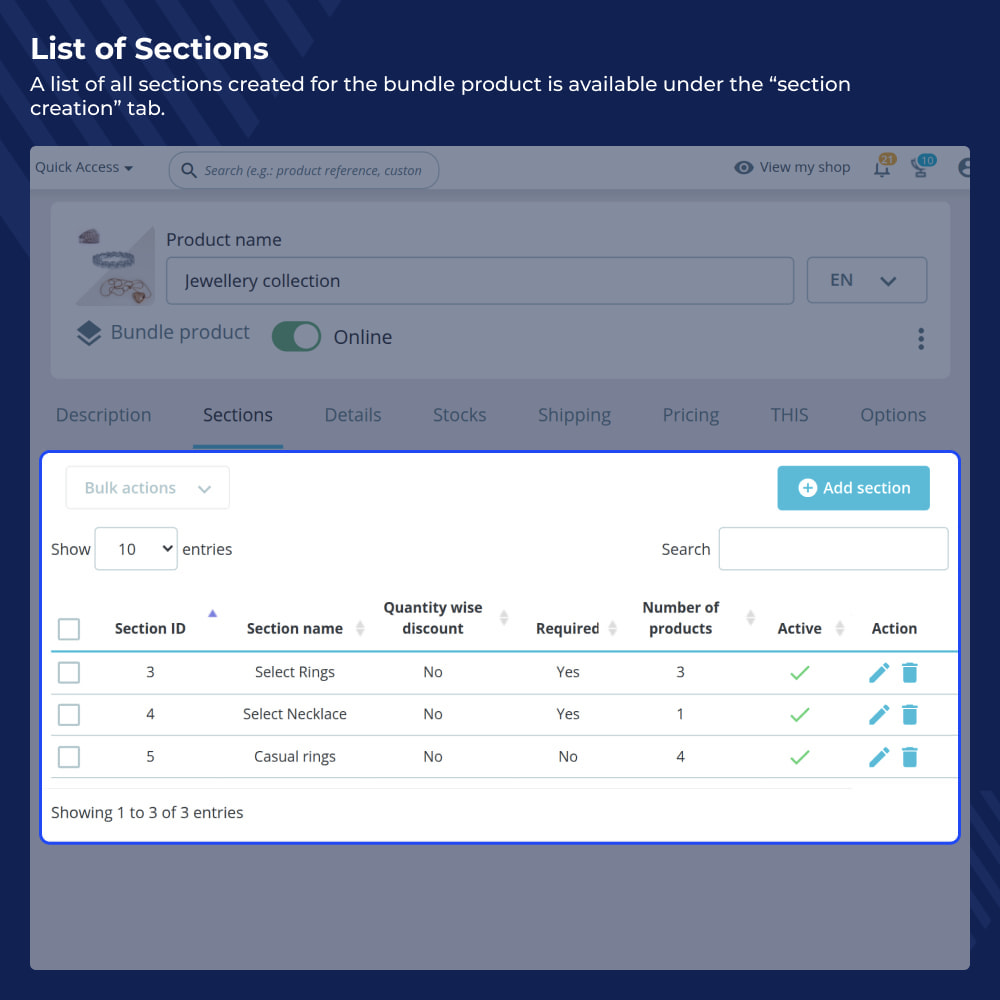Edit the Casual rings section with pencil icon
This screenshot has width=1000, height=1000.
click(879, 757)
